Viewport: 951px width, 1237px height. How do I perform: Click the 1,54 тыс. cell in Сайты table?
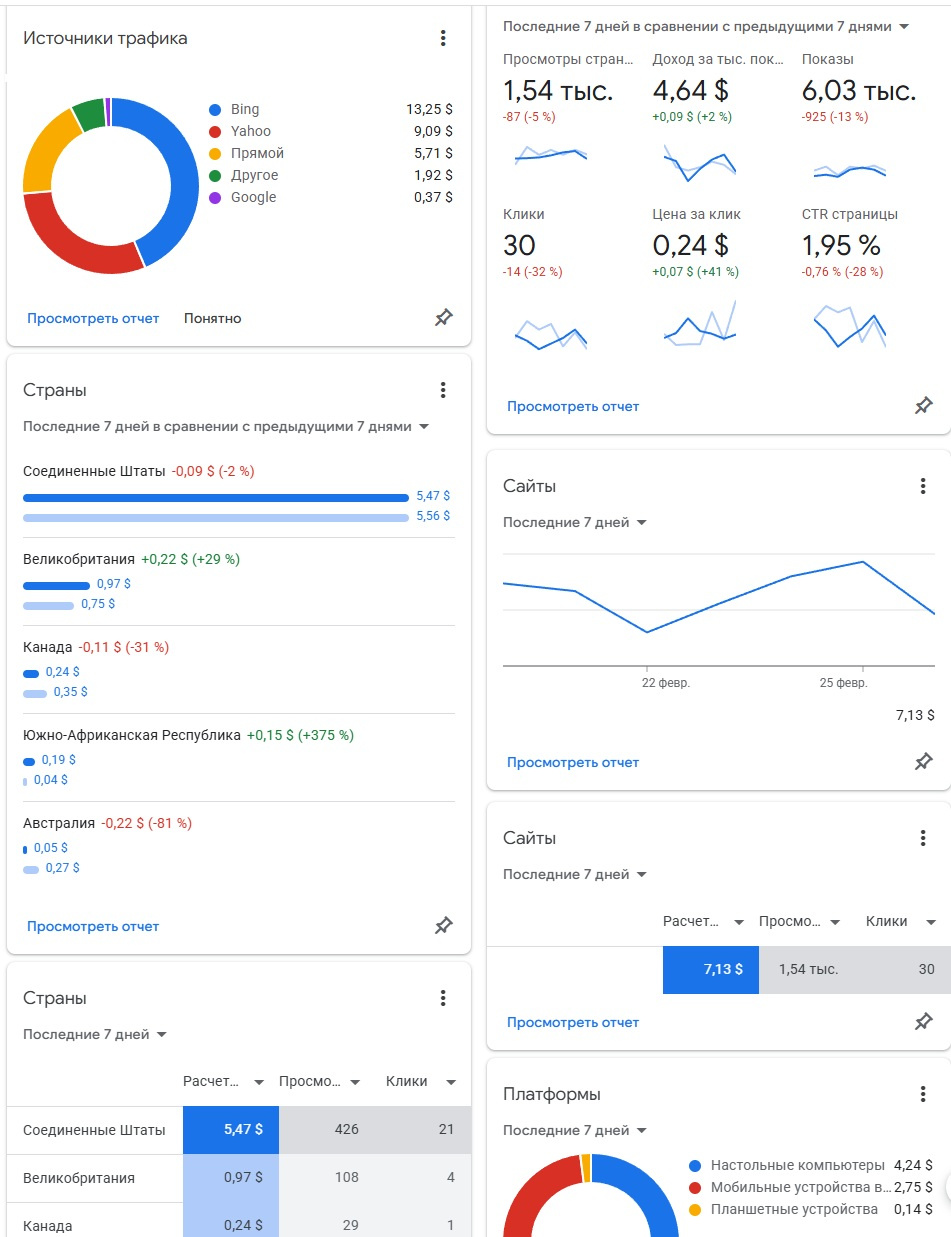[x=807, y=970]
